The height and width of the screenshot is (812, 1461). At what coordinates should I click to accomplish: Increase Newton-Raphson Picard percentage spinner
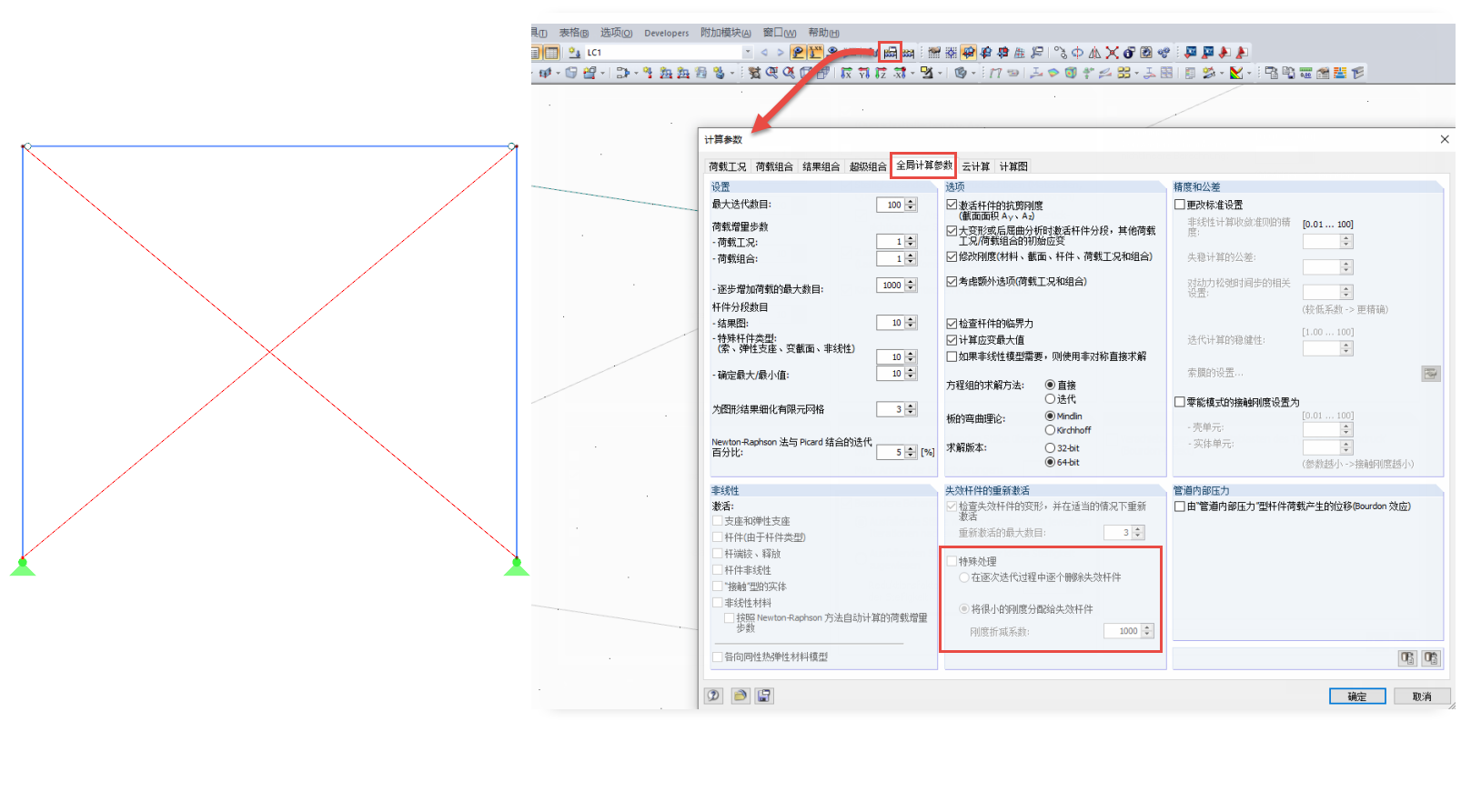911,448
